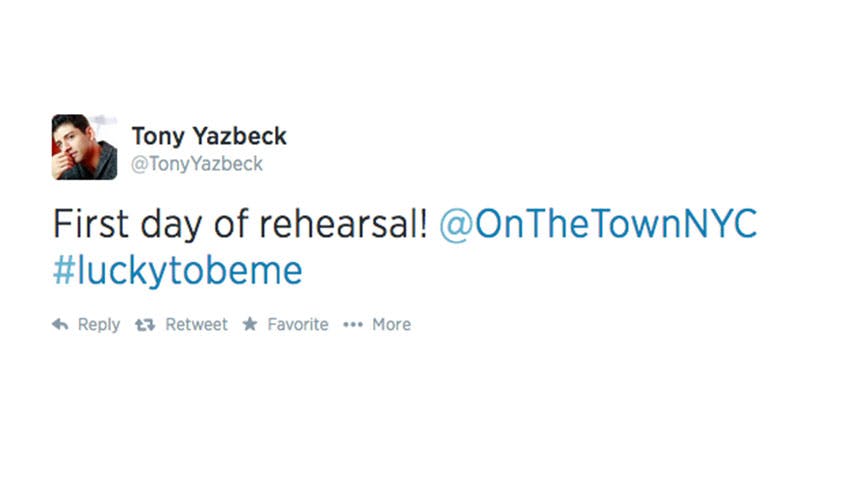
Task: Click the retweet arrows icon
Action: tap(145, 325)
